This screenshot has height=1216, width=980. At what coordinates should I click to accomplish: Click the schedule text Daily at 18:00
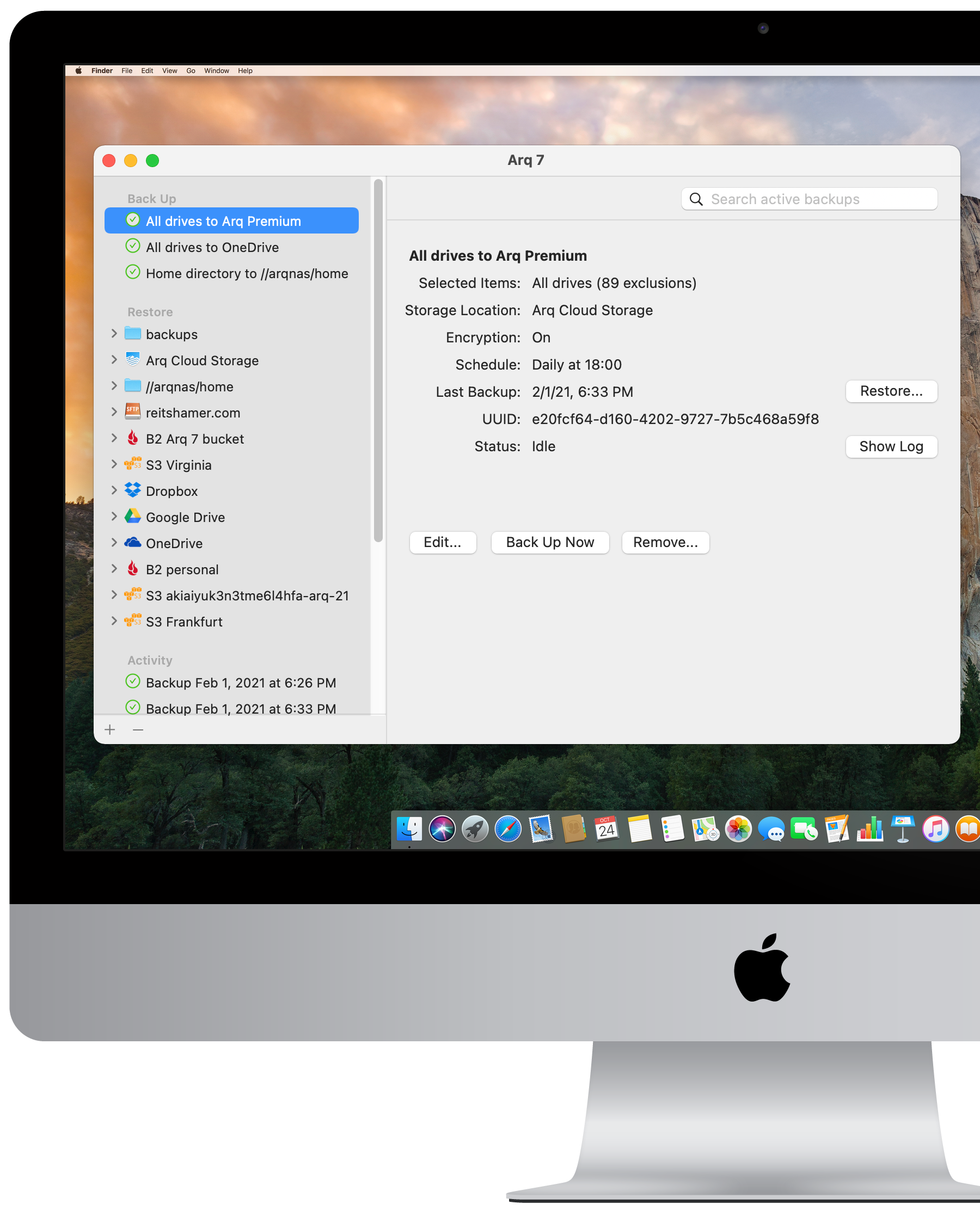coord(577,365)
